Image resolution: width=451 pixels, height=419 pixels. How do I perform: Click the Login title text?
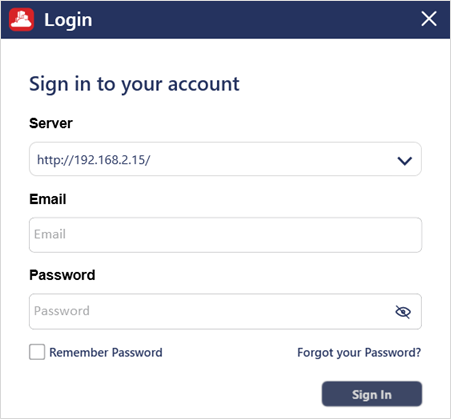[x=68, y=20]
